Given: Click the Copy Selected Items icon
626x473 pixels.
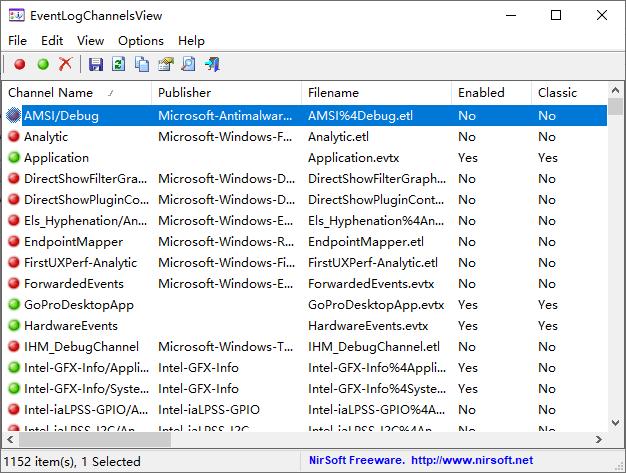Looking at the screenshot, I should [142, 64].
